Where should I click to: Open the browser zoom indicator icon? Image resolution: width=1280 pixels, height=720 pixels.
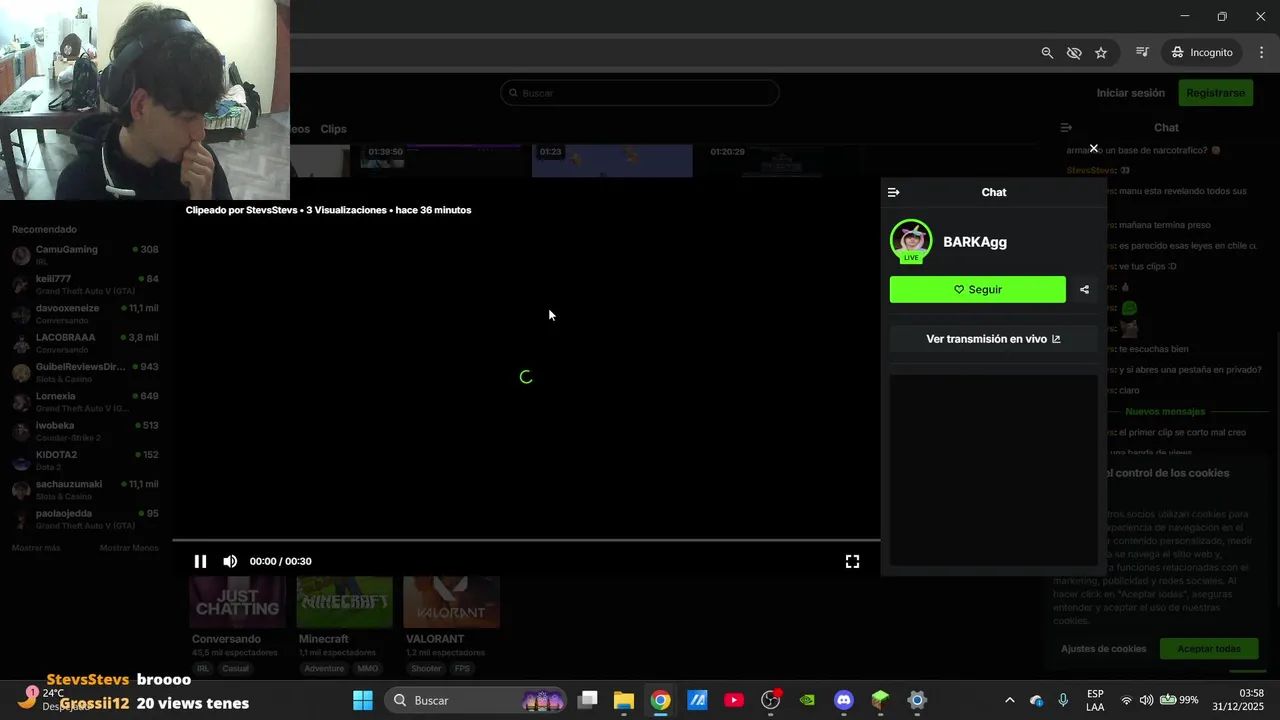[x=1047, y=52]
